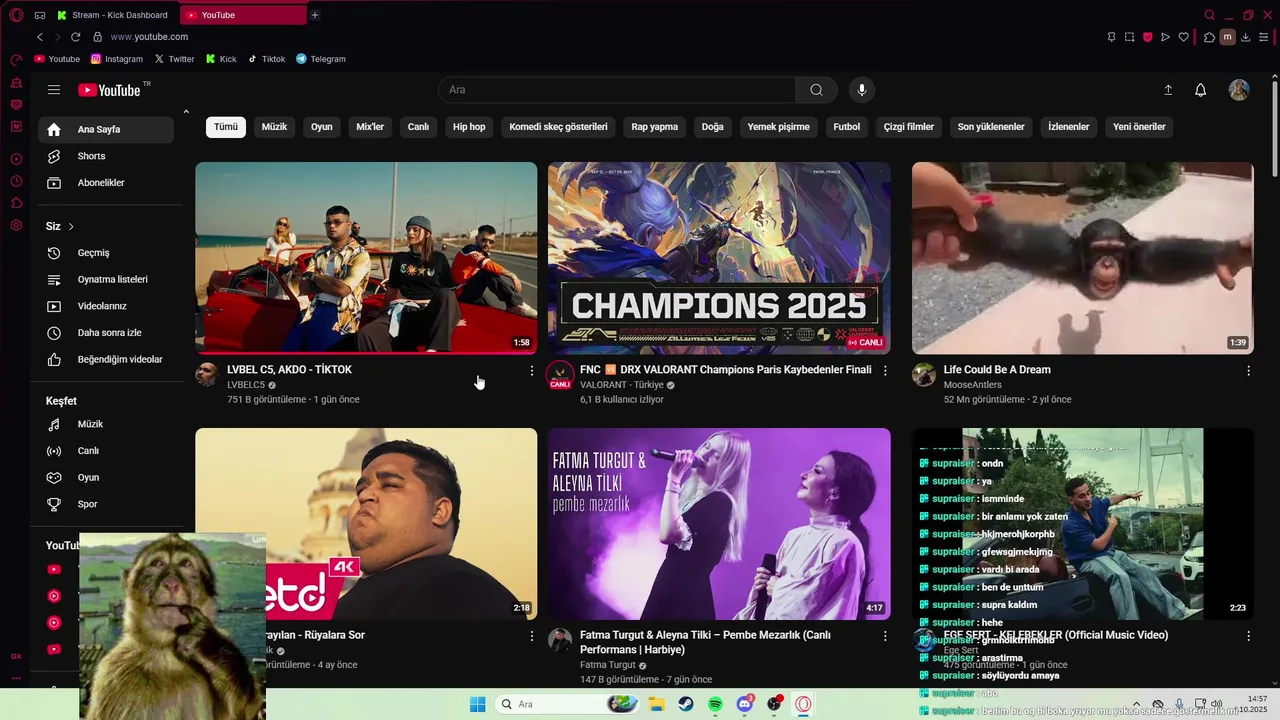
Task: Click the pin icon in address bar
Action: click(x=1111, y=37)
